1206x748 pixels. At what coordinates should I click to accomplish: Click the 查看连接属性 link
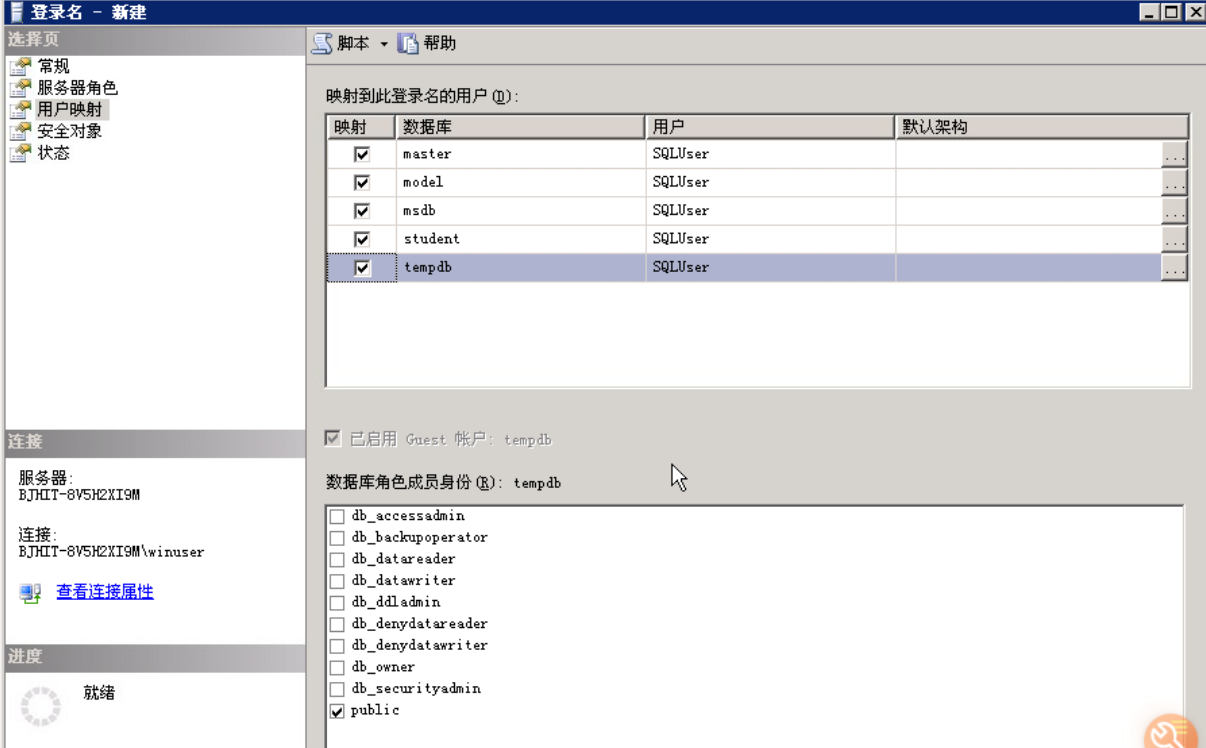click(x=105, y=592)
